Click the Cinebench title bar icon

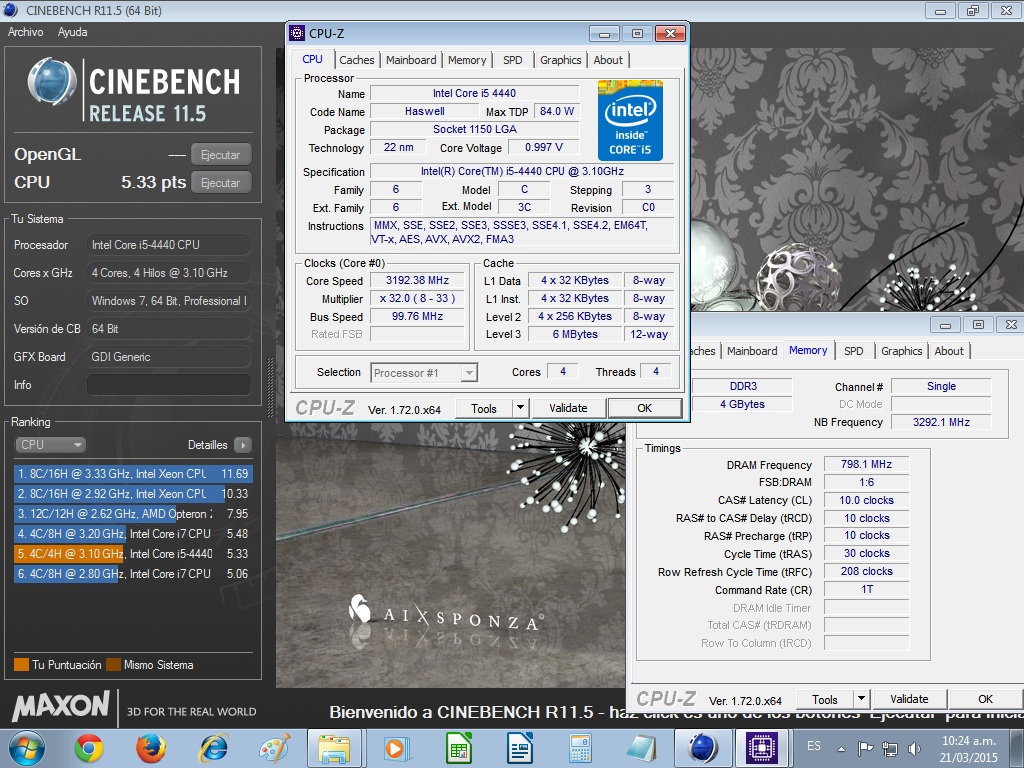click(12, 10)
